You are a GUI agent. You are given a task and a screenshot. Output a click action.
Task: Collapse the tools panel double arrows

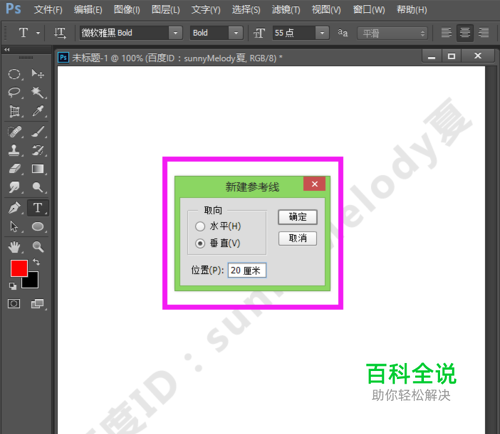point(7,49)
